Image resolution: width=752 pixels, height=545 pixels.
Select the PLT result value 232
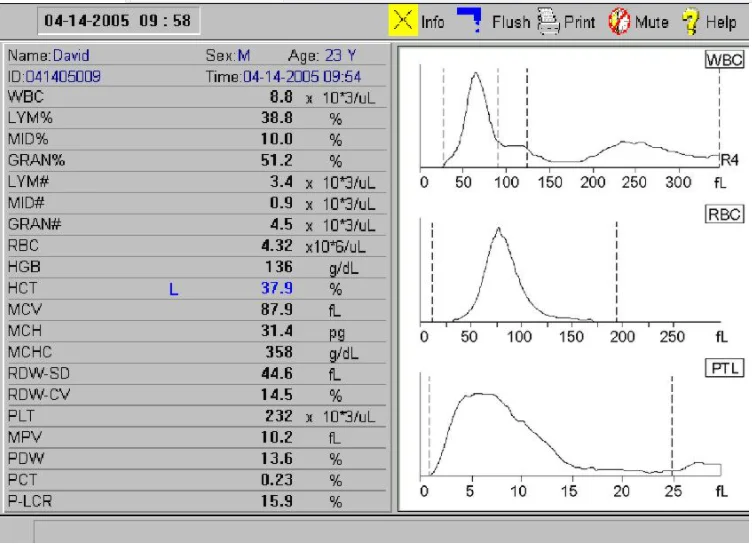point(278,416)
